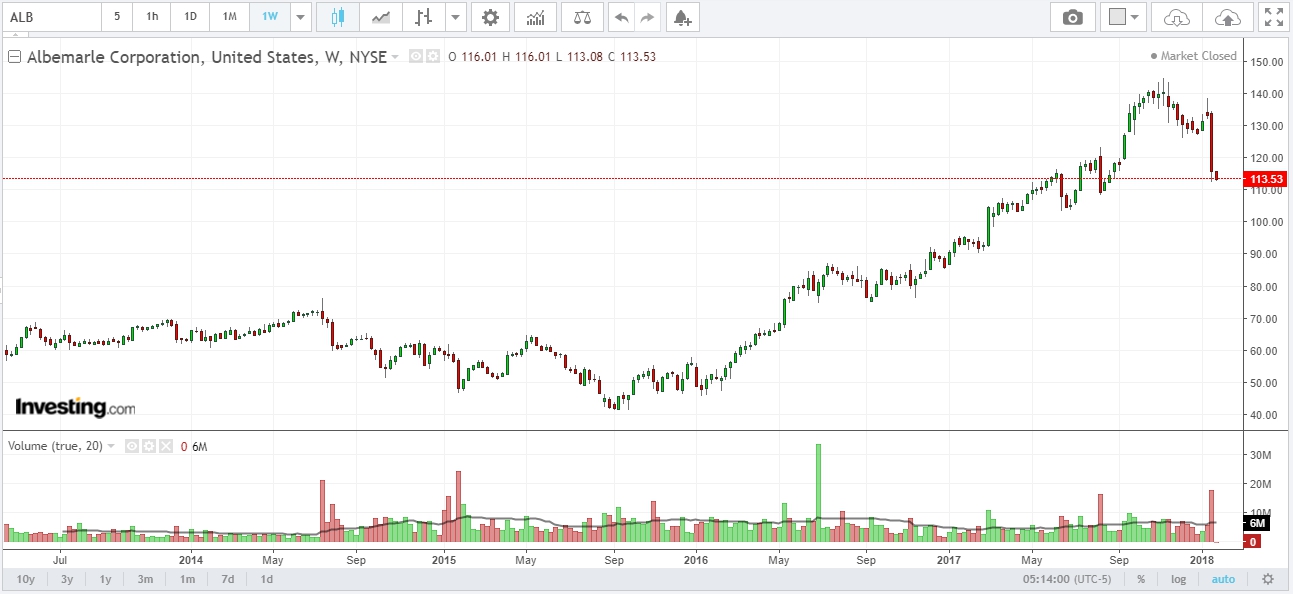Click the Volume (true, 20) label
This screenshot has height=594, width=1293.
tap(55, 446)
